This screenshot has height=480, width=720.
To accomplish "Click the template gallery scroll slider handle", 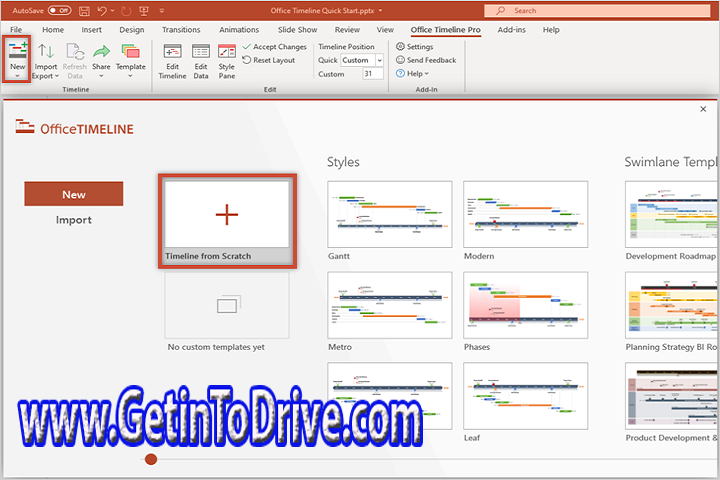I will tap(151, 459).
